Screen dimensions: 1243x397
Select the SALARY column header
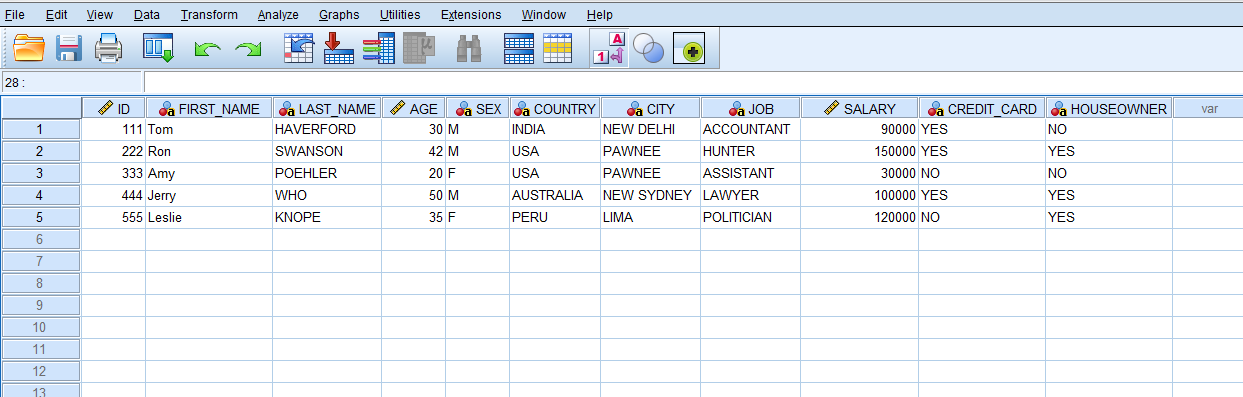(859, 108)
